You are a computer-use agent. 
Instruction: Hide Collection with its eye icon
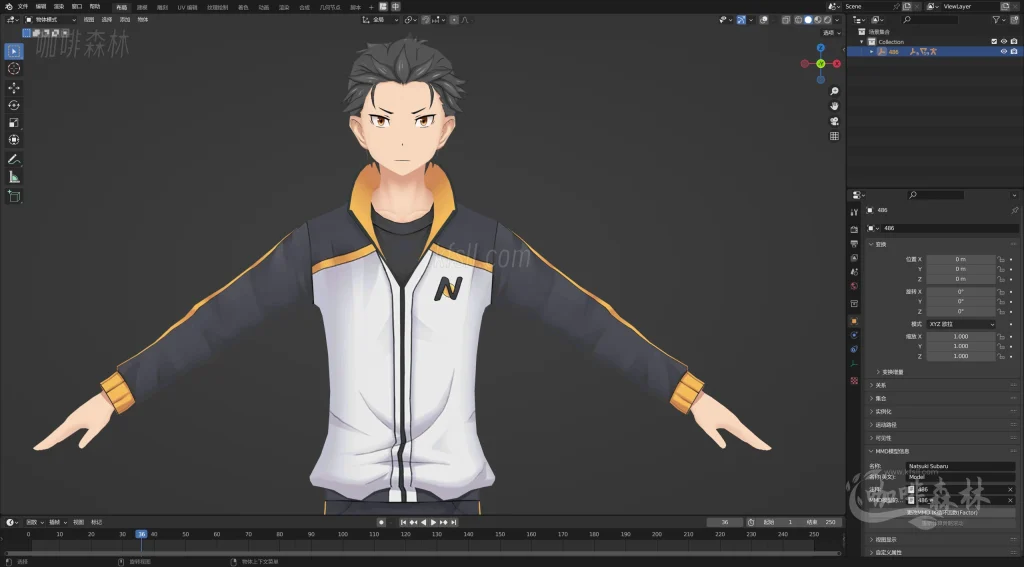tap(1004, 41)
